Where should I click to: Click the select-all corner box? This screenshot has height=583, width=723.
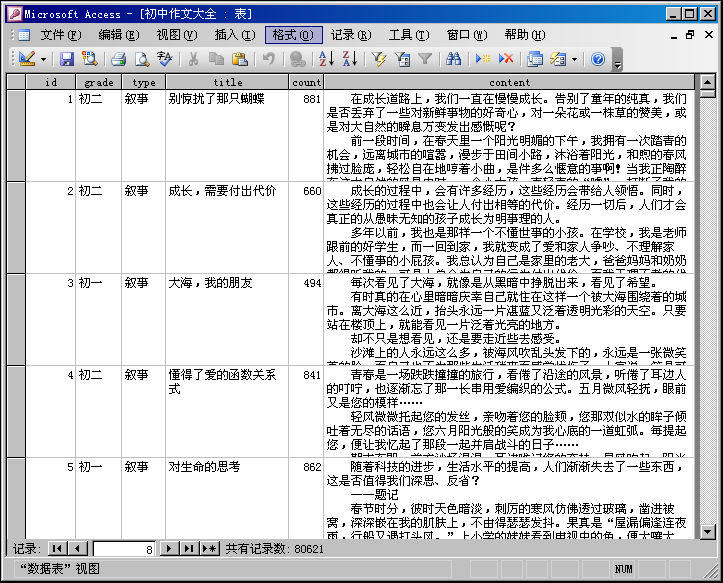[x=16, y=82]
